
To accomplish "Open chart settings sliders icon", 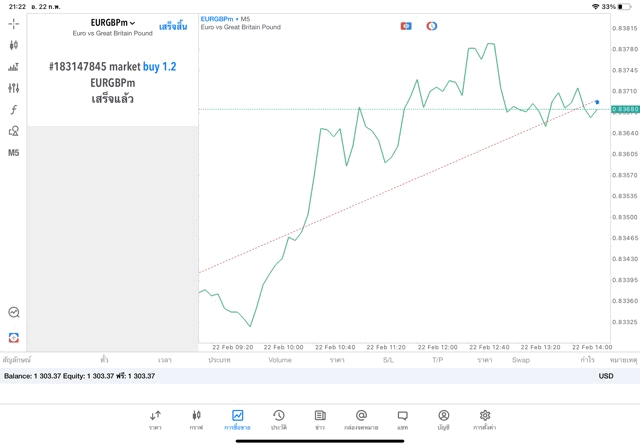I will click(x=13, y=88).
